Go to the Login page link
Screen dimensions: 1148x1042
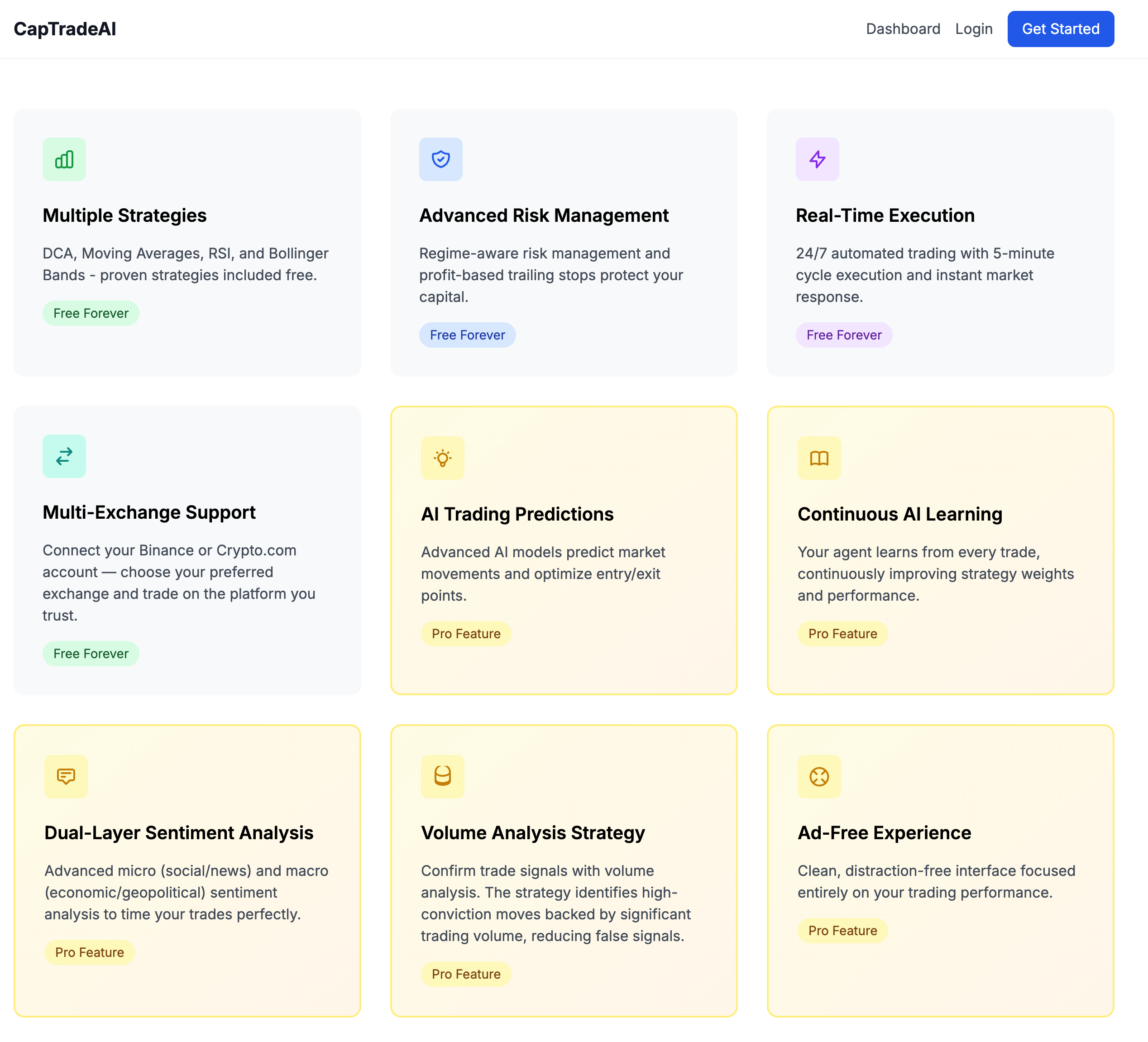(x=973, y=29)
